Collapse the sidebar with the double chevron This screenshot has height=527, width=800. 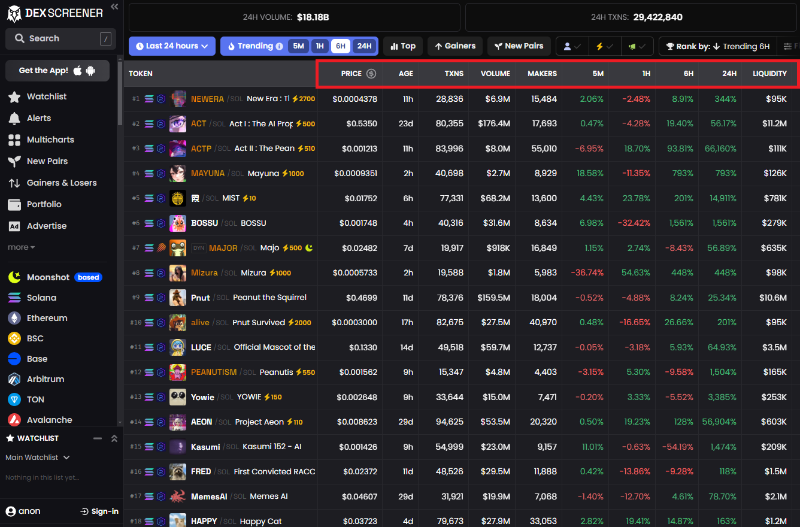coord(114,7)
